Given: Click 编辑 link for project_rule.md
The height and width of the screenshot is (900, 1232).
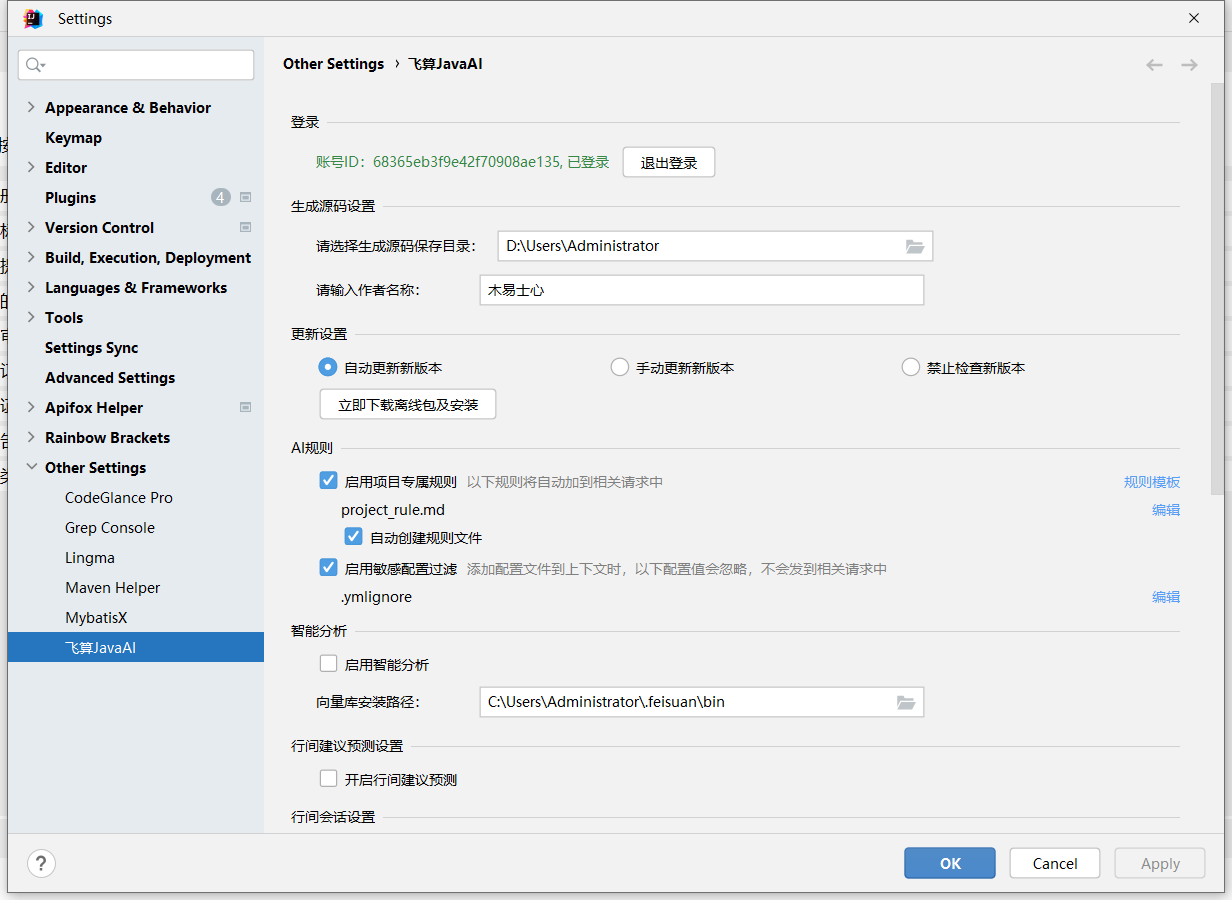Looking at the screenshot, I should pyautogui.click(x=1166, y=509).
